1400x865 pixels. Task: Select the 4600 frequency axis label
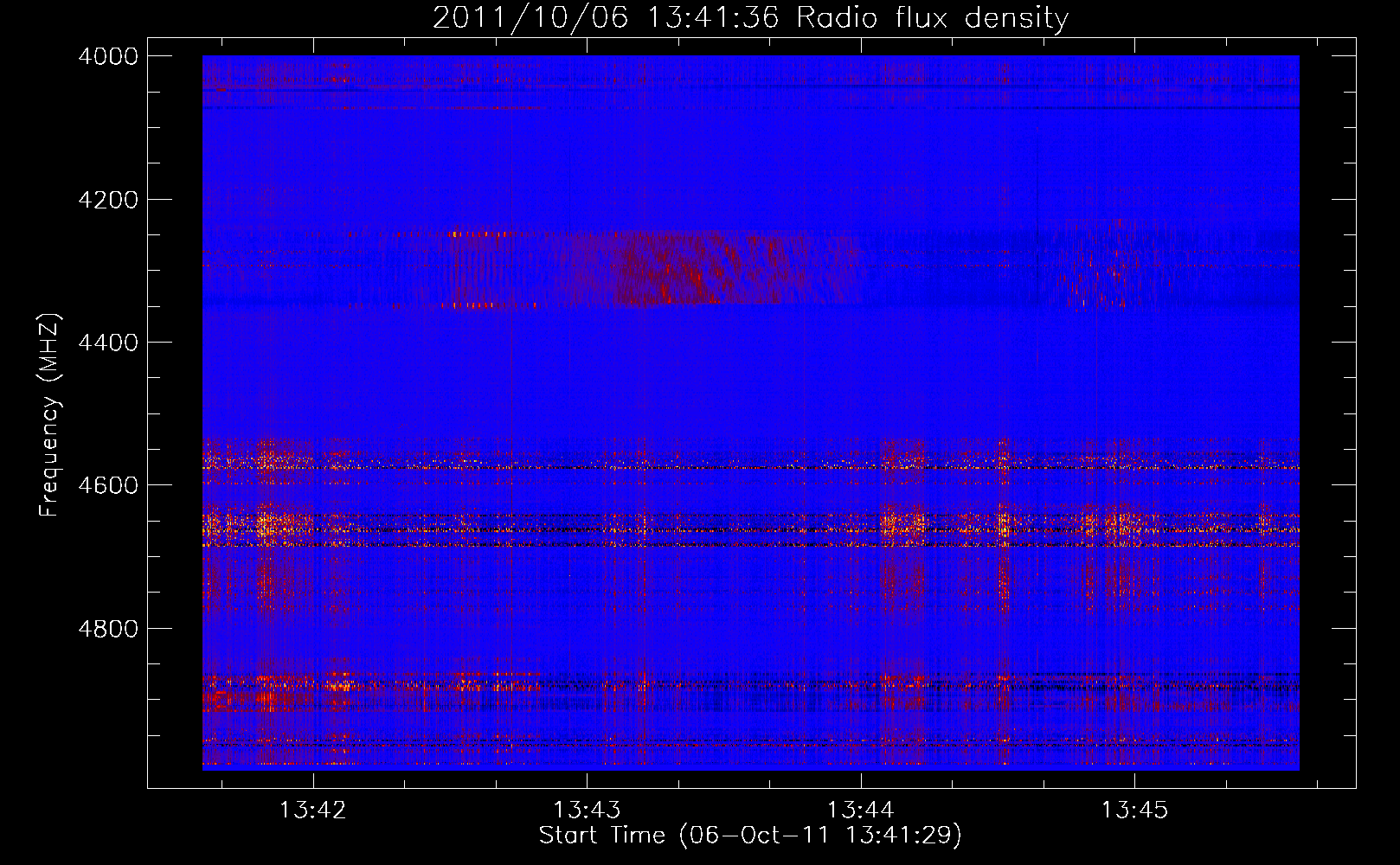[108, 485]
